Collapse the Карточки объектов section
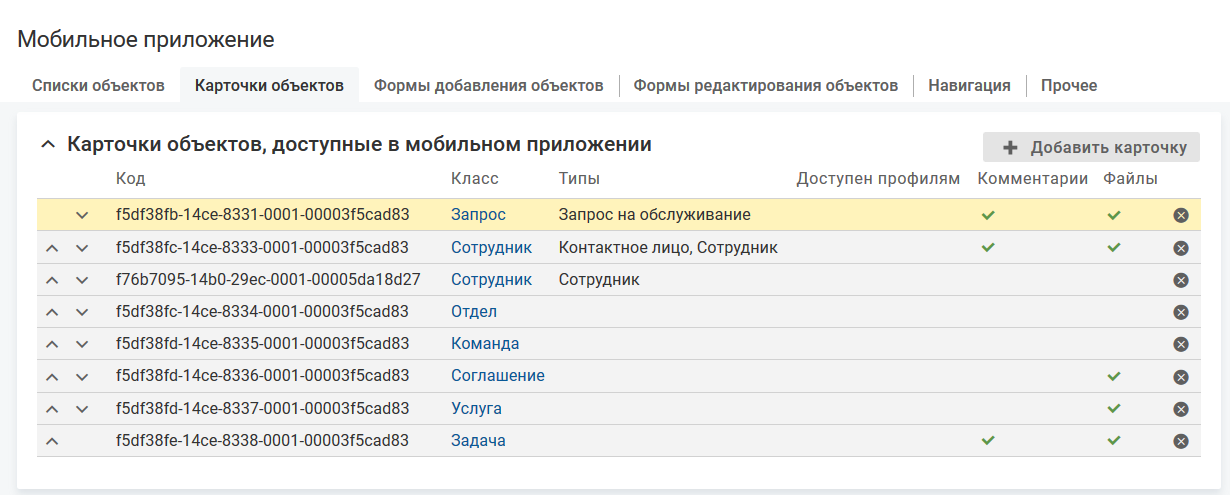 click(x=47, y=145)
